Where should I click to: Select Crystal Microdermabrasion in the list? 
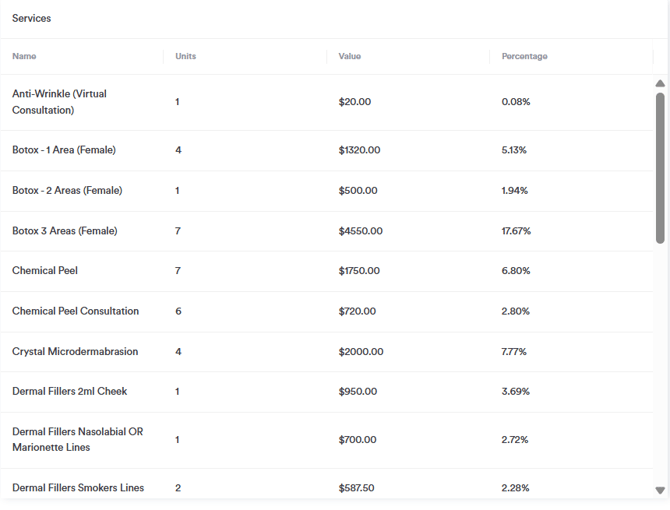pos(75,352)
